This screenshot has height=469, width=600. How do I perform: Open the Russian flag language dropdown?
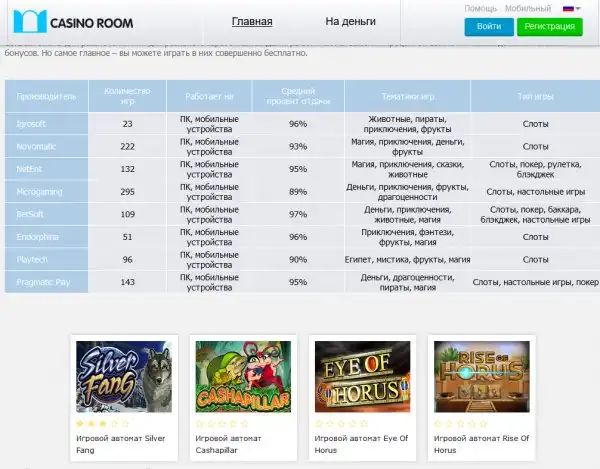(x=572, y=8)
